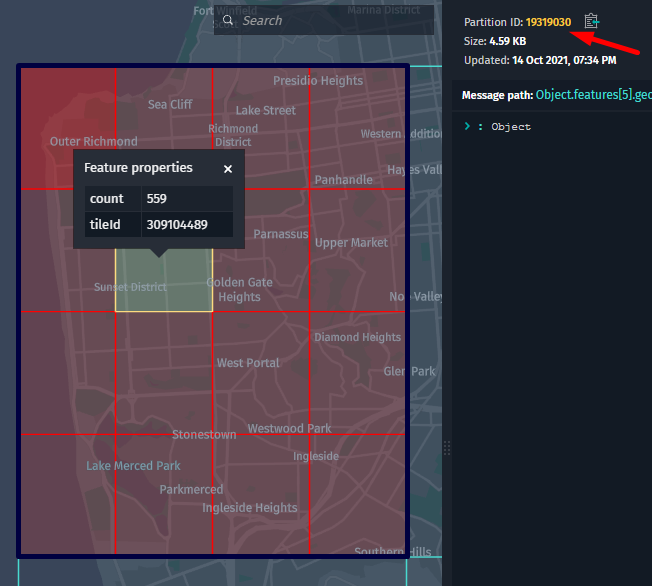Viewport: 652px width, 586px height.
Task: Select Partition ID value 19319030
Action: click(x=548, y=22)
